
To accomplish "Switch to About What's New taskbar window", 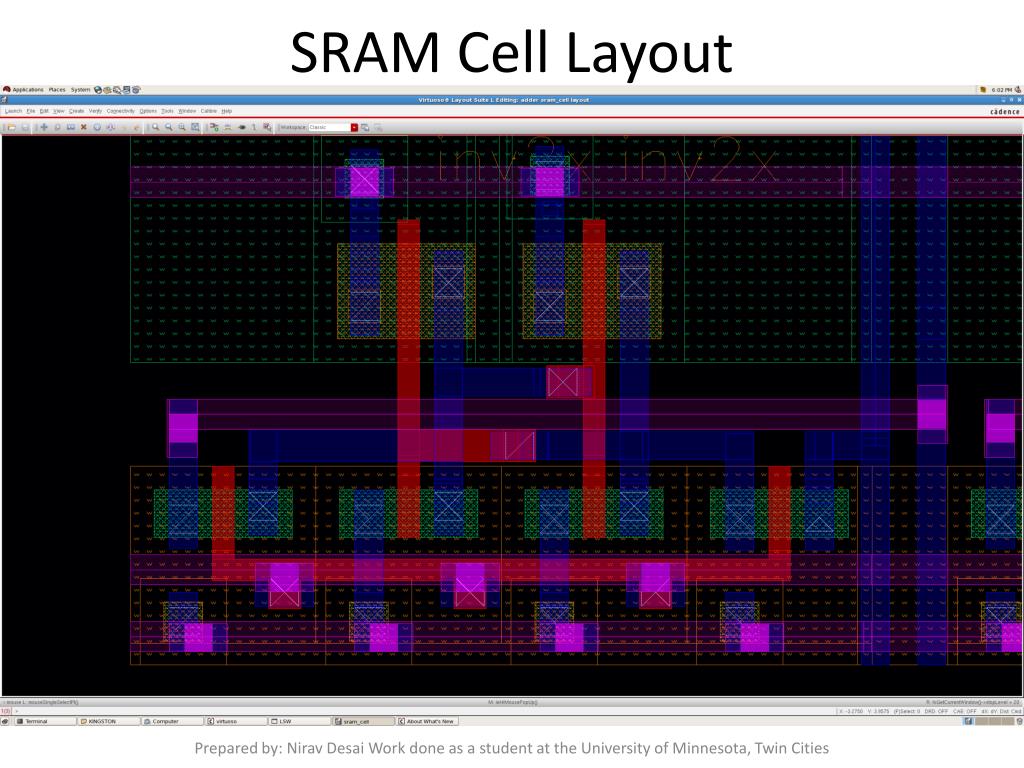I will coord(427,721).
